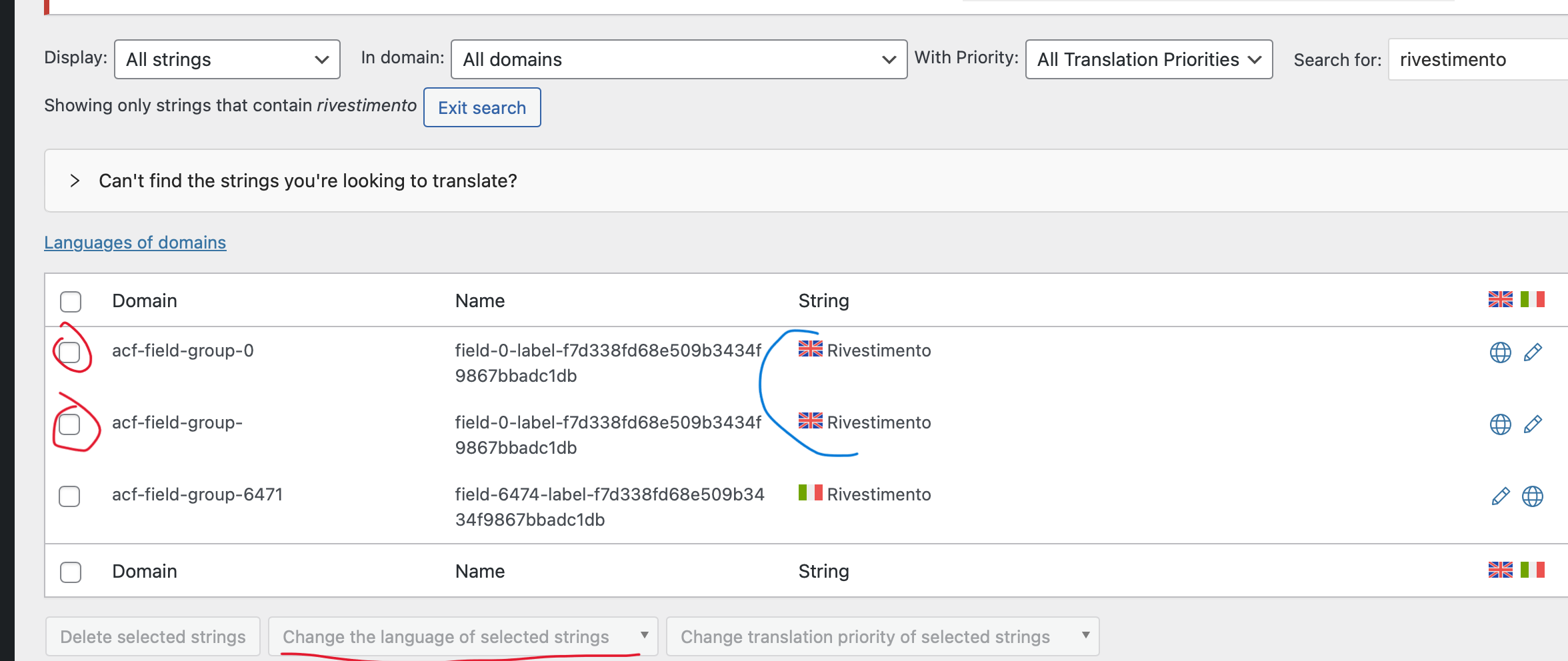Image resolution: width=1568 pixels, height=661 pixels.
Task: Click globe icon in acf-field-group-6471 row
Action: (x=1533, y=496)
